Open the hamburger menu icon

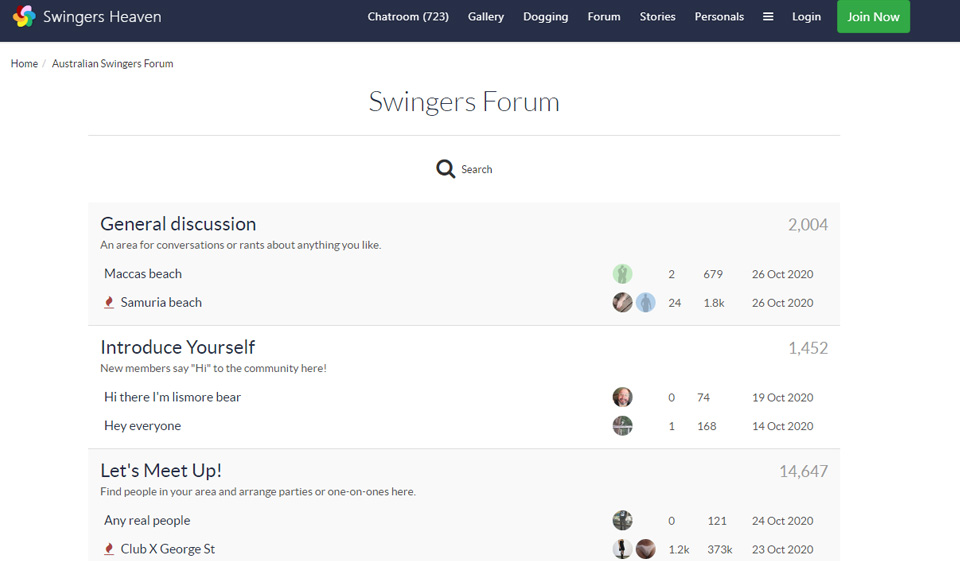pos(768,17)
